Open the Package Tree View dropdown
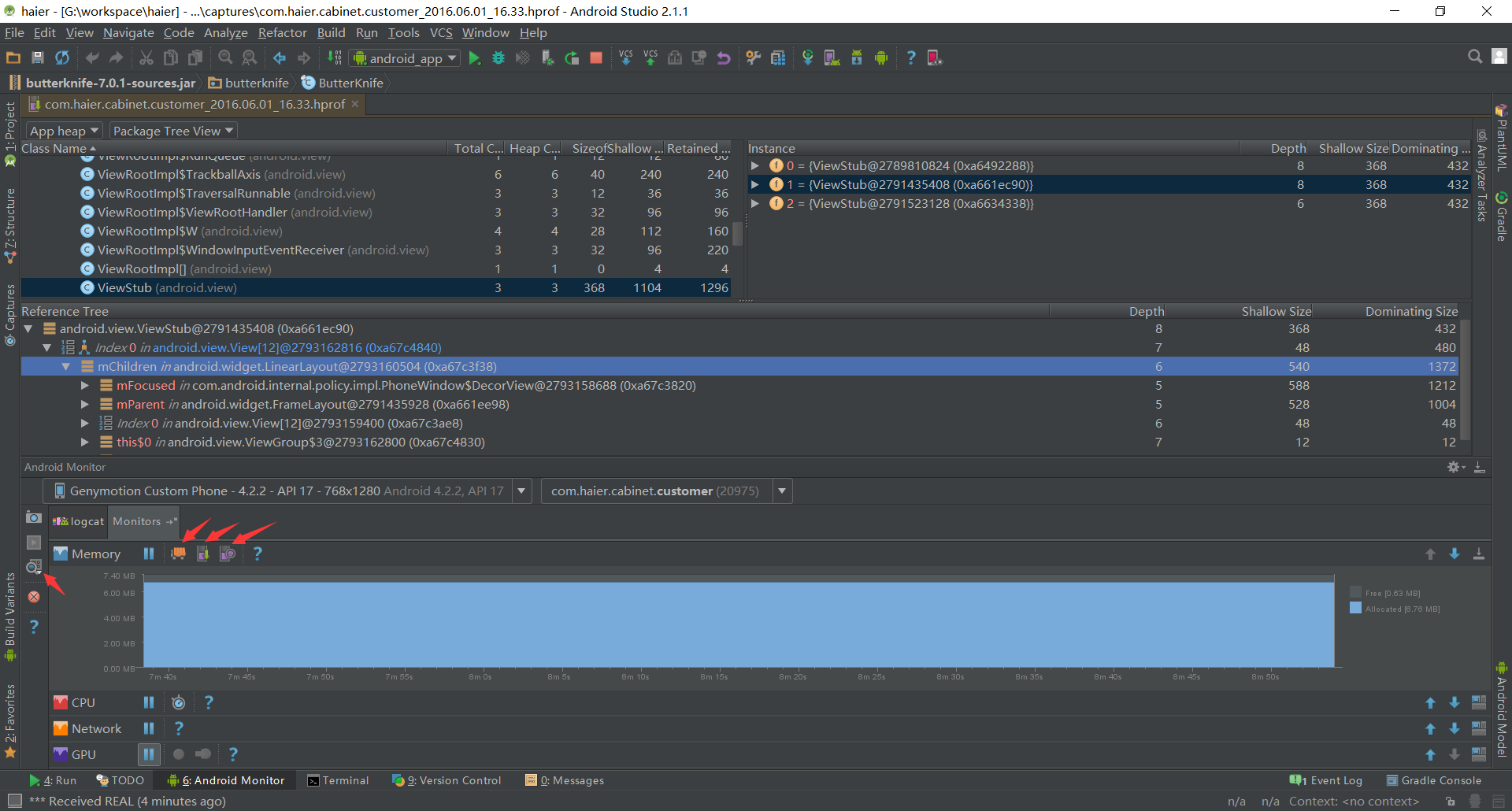Viewport: 1512px width, 811px height. coord(173,131)
